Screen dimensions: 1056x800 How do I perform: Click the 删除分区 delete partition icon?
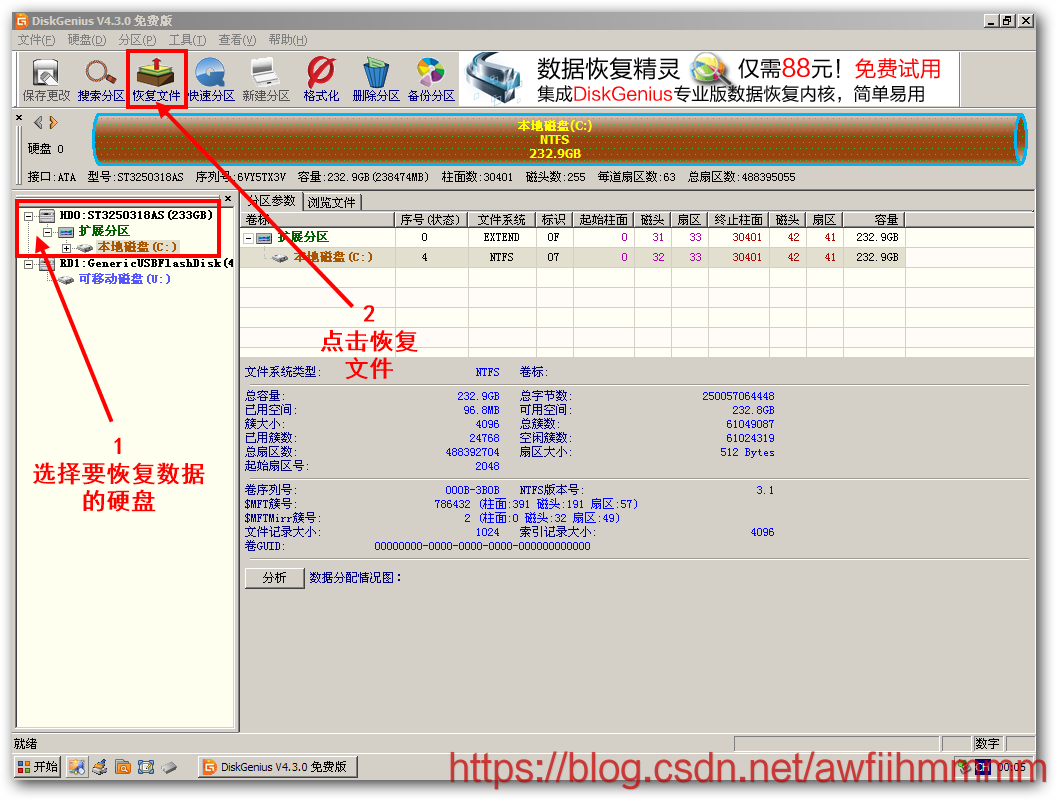[376, 79]
